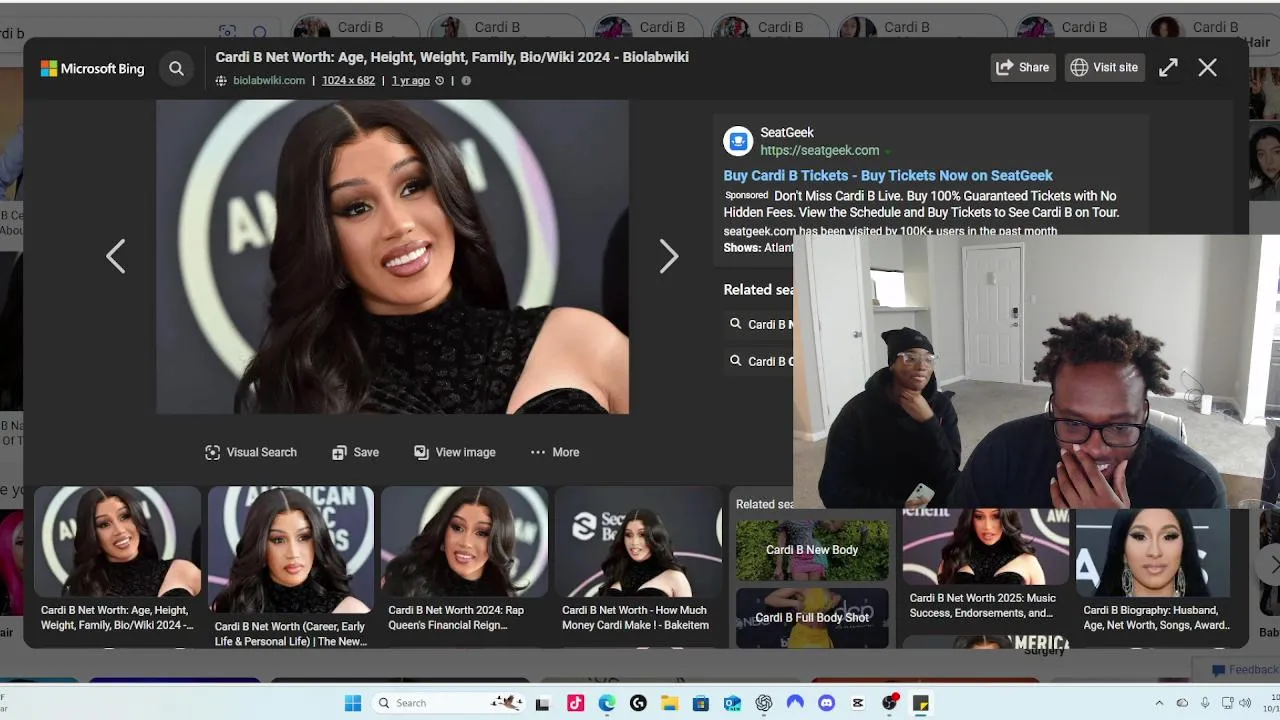1280x720 pixels.
Task: Click the taskbar Search box
Action: (449, 703)
